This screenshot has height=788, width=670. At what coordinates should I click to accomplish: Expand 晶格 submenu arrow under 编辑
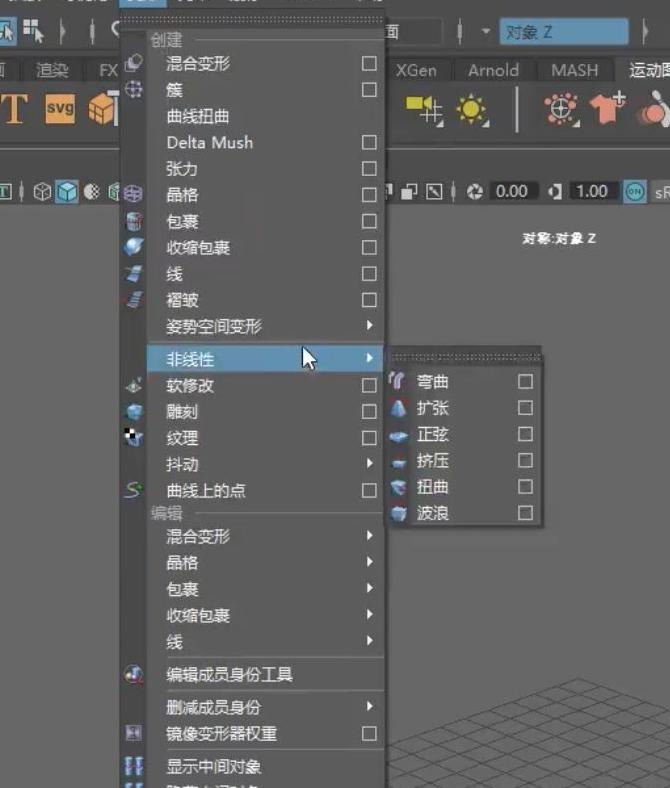coord(370,562)
